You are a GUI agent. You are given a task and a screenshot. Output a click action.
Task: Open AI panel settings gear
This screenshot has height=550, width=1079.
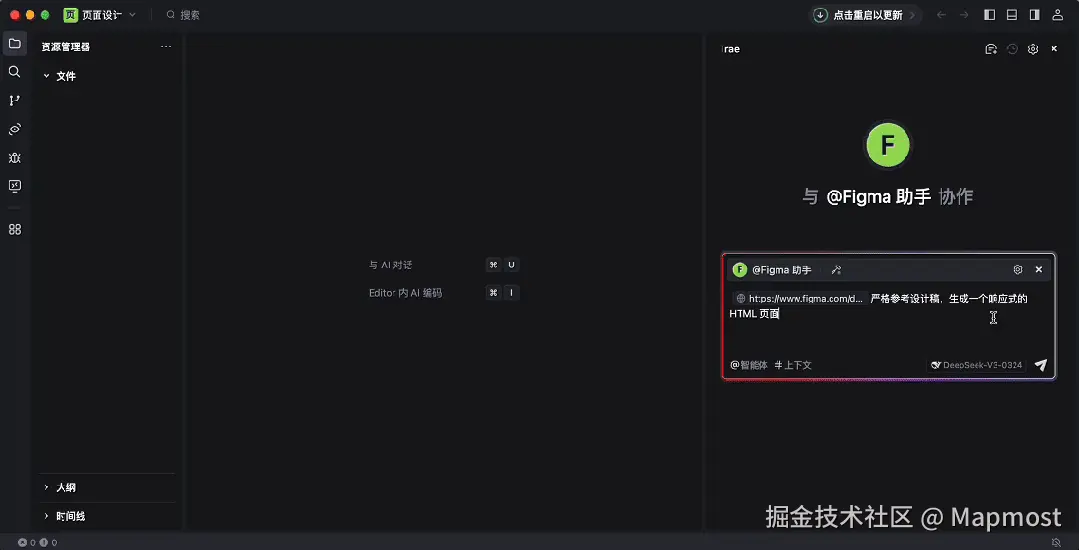1033,49
